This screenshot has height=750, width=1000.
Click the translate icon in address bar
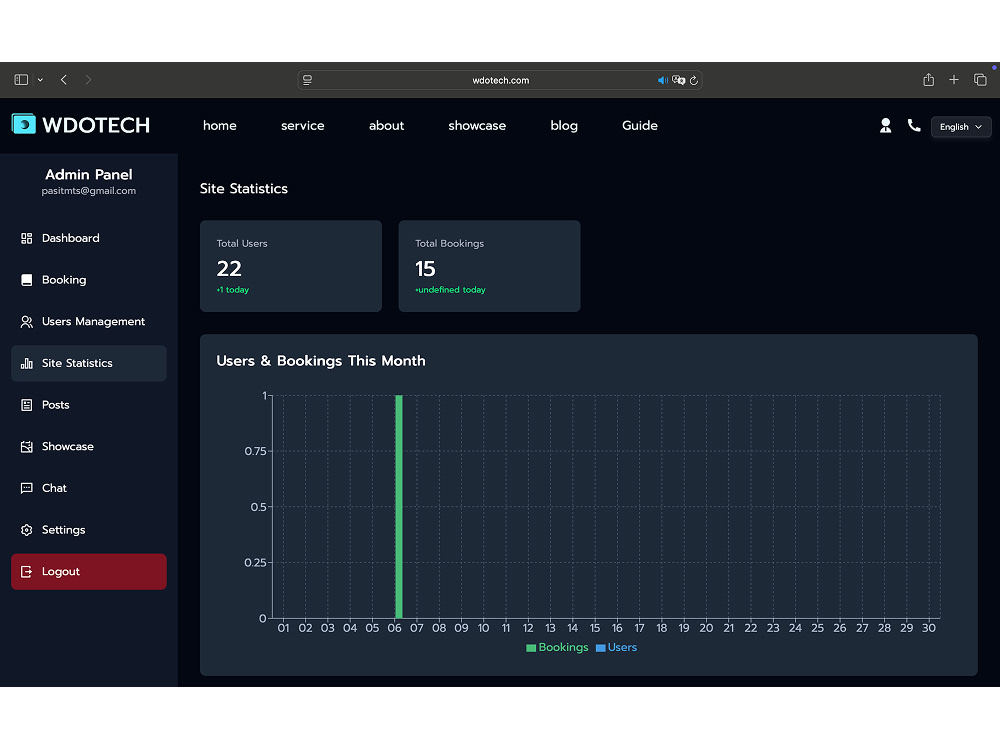point(679,80)
